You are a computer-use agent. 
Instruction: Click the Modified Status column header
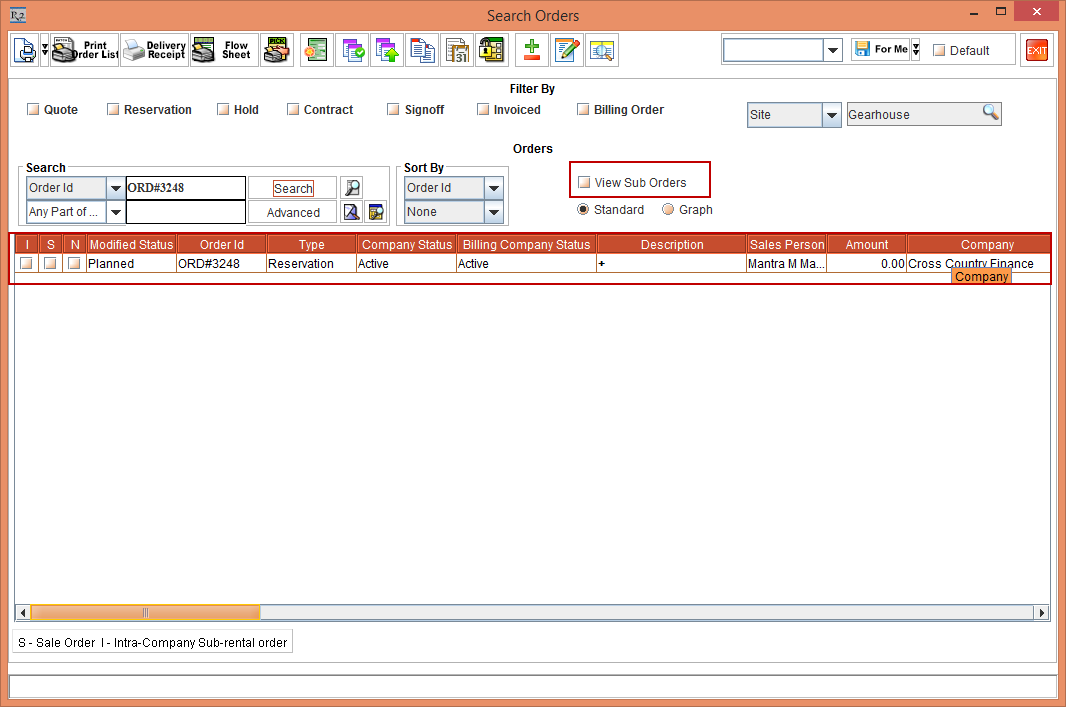(131, 245)
